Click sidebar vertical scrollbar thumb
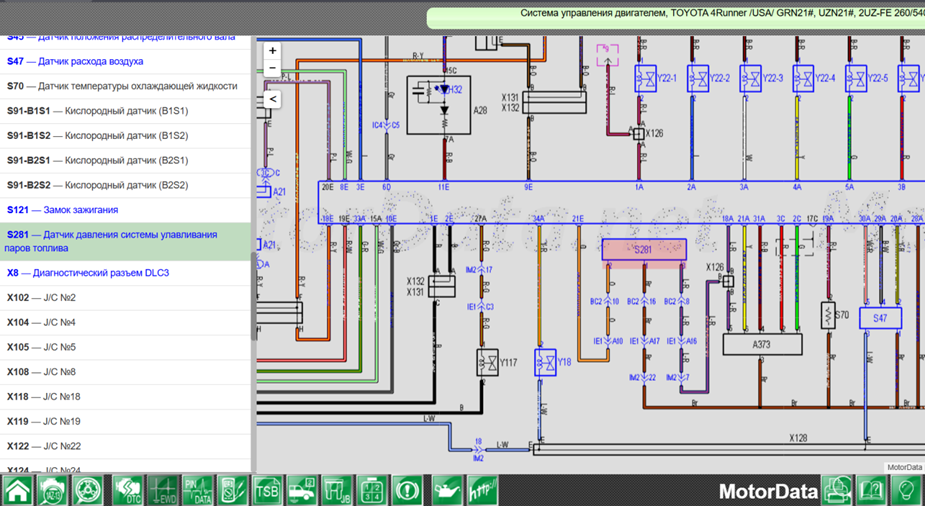Viewport: 925px width, 506px height. tap(254, 297)
